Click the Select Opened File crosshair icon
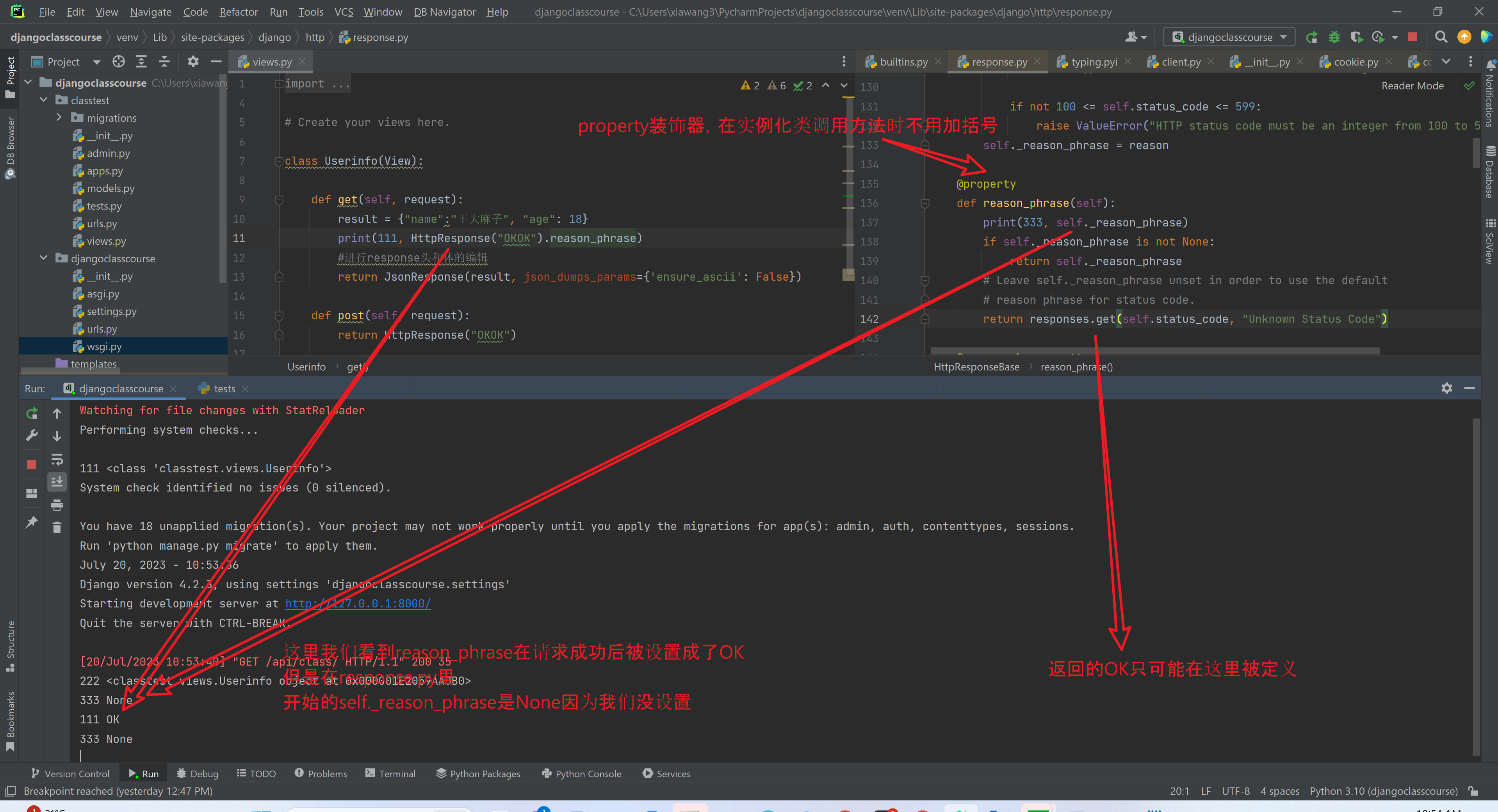Viewport: 1498px width, 812px height. click(x=119, y=62)
